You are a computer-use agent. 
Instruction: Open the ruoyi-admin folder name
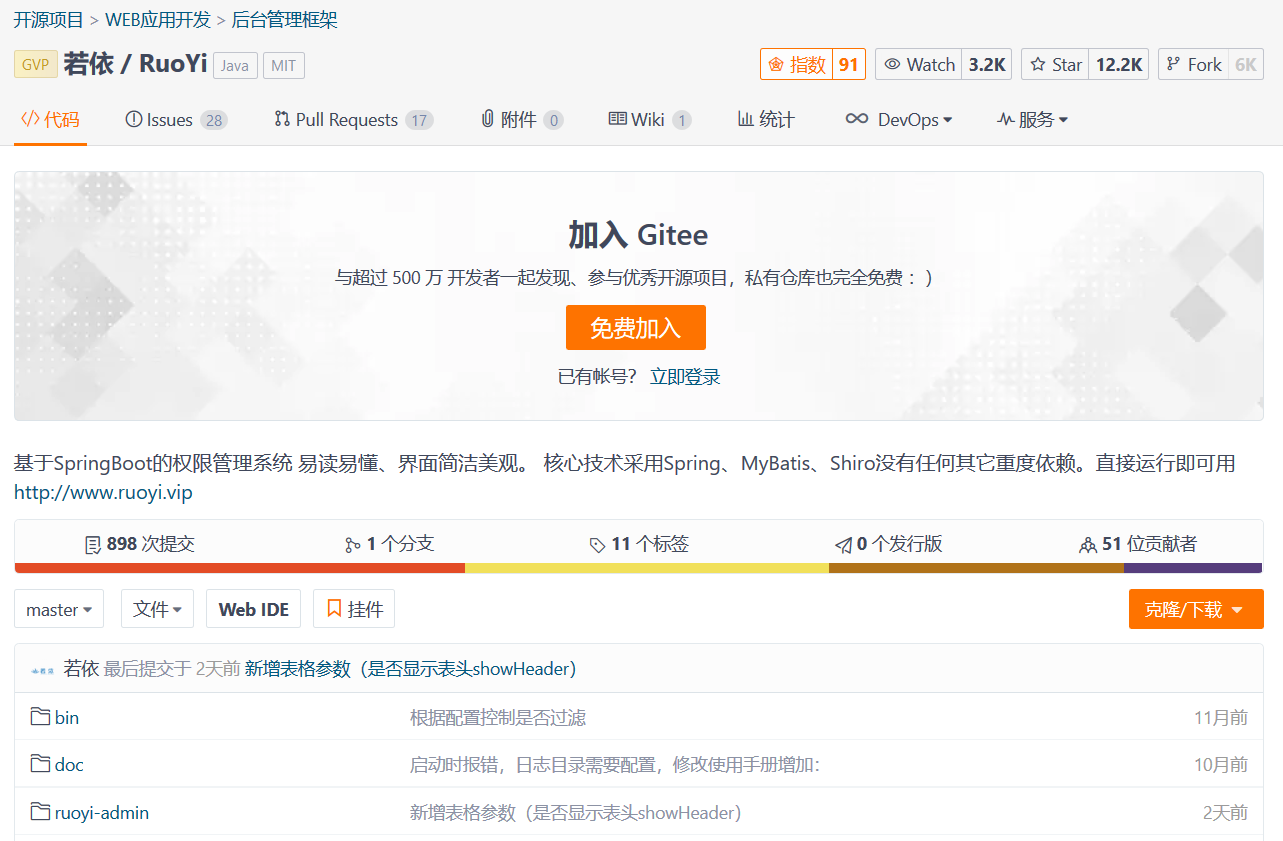pyautogui.click(x=102, y=813)
